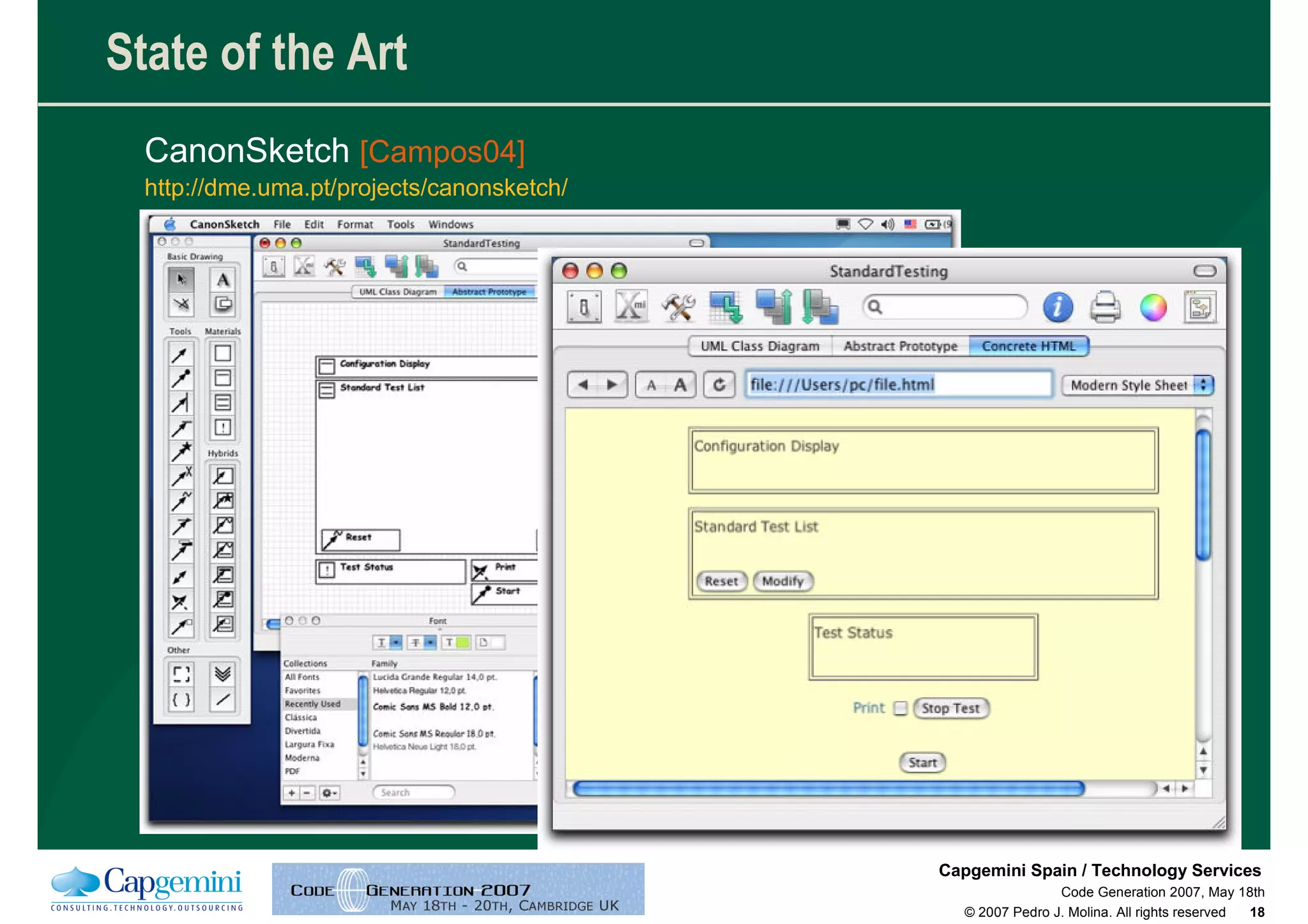The height and width of the screenshot is (924, 1308).
Task: Click the search field in front toolbar
Action: [944, 307]
